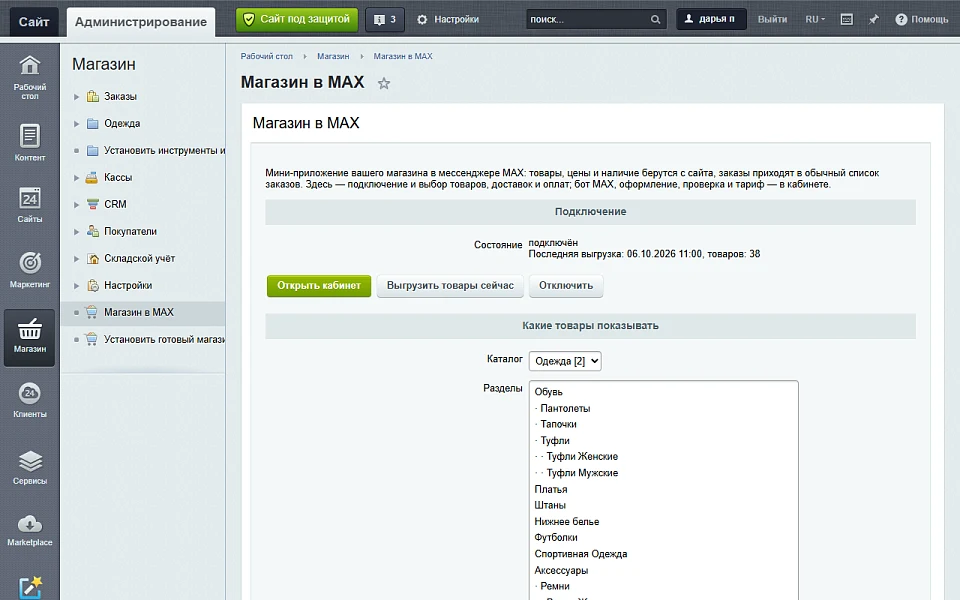Viewport: 960px width, 600px height.
Task: Open the Рабочий стол breadcrumb link
Action: click(266, 56)
